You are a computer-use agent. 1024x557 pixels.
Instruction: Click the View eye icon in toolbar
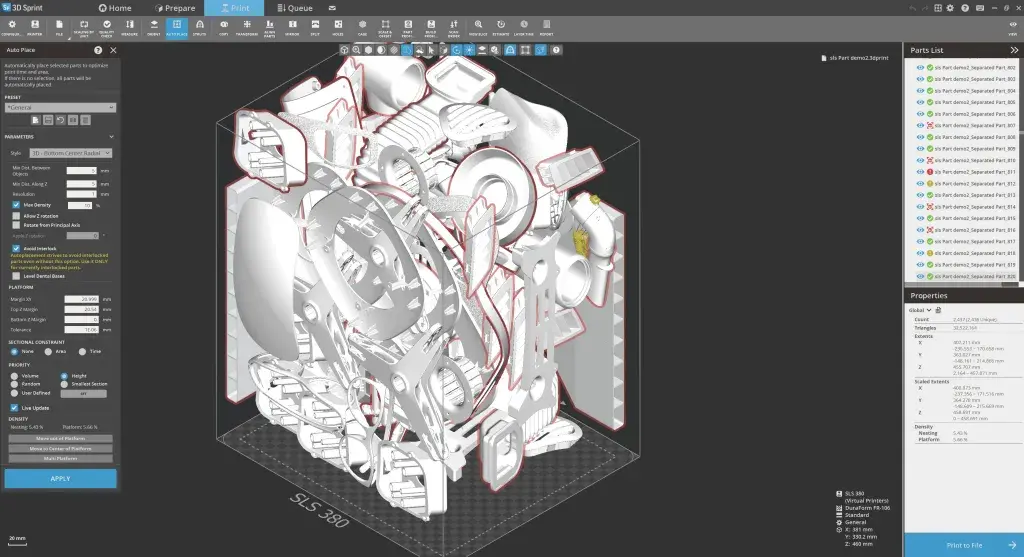click(x=1013, y=27)
